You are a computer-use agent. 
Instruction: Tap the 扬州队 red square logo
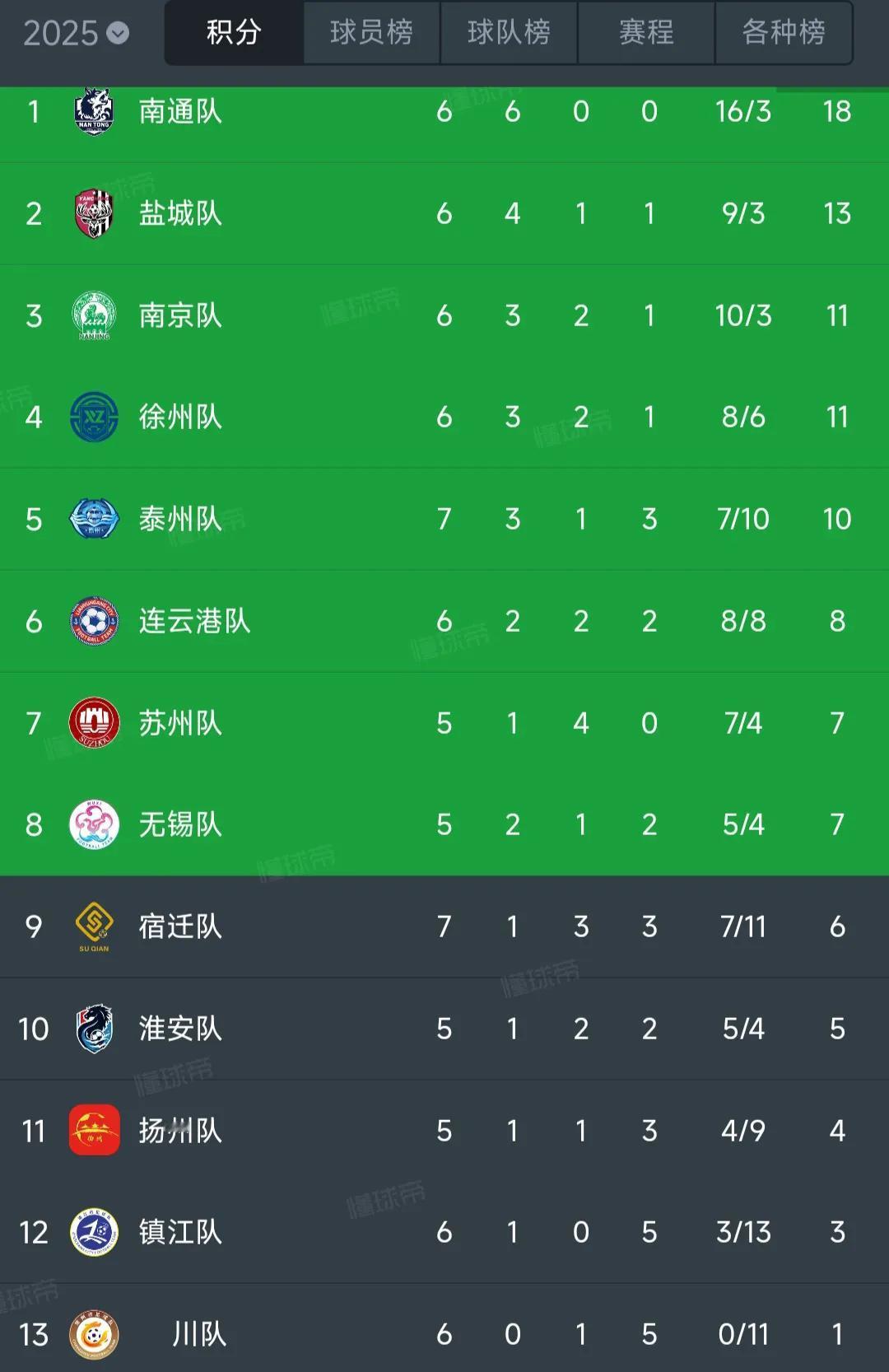(x=94, y=1130)
